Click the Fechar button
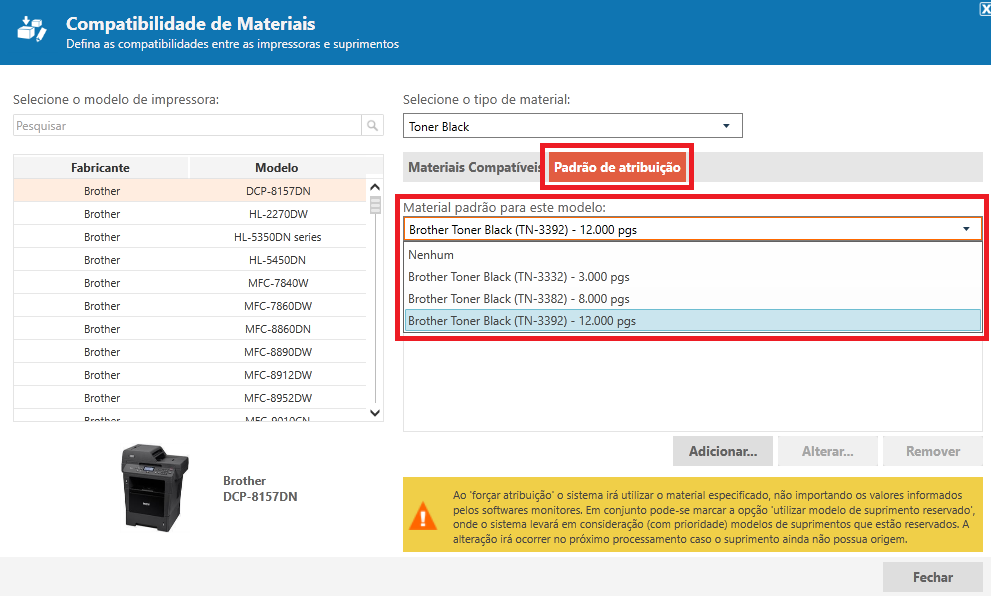 tap(932, 577)
